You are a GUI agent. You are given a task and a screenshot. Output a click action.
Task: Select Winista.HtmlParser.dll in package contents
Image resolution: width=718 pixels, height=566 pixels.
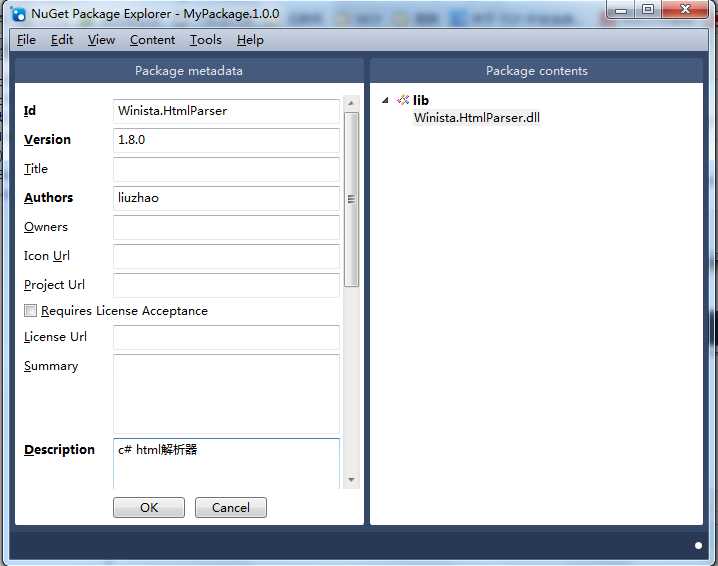click(477, 118)
